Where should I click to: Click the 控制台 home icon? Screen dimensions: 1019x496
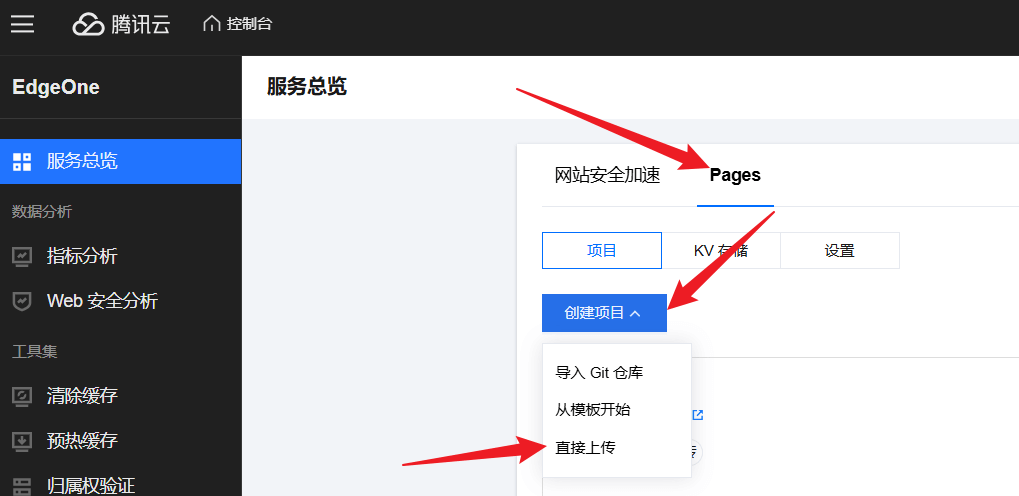pos(211,24)
